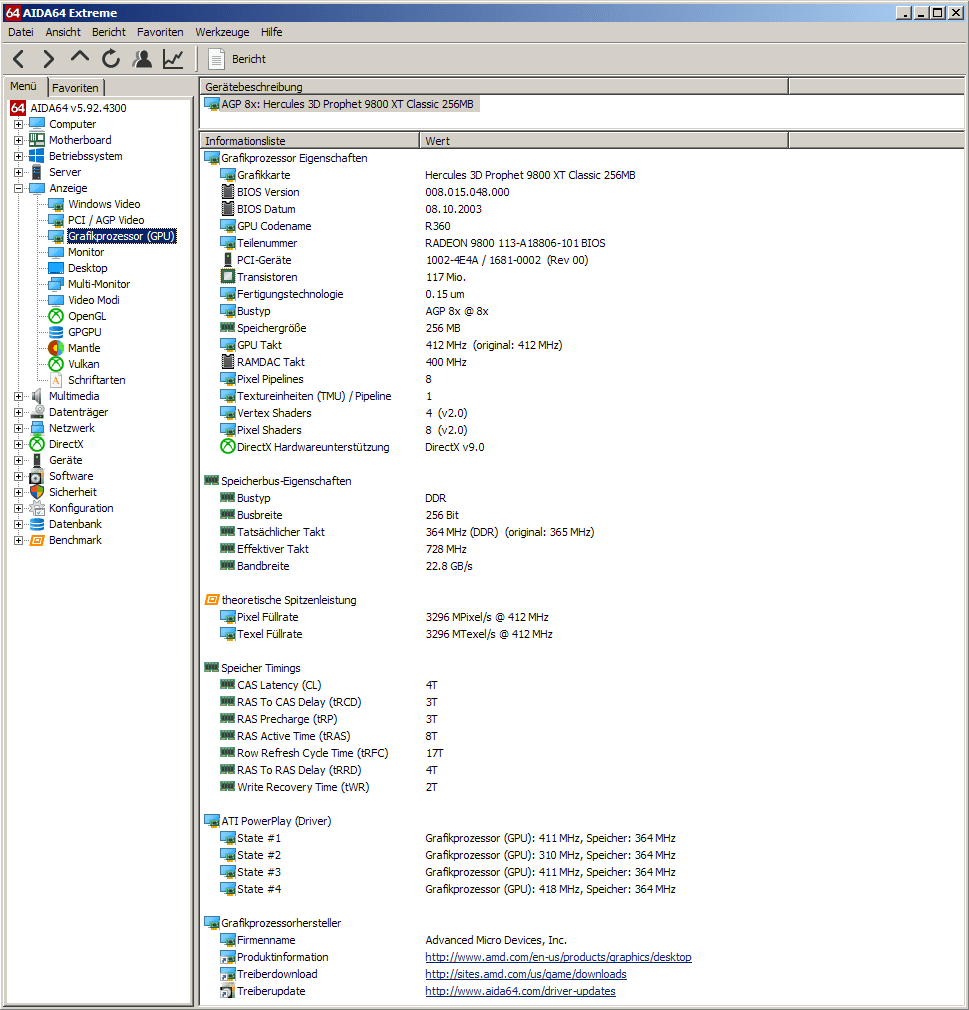The width and height of the screenshot is (969, 1010).
Task: Click the theoretische Spitzenleistung orange icon
Action: click(x=211, y=600)
